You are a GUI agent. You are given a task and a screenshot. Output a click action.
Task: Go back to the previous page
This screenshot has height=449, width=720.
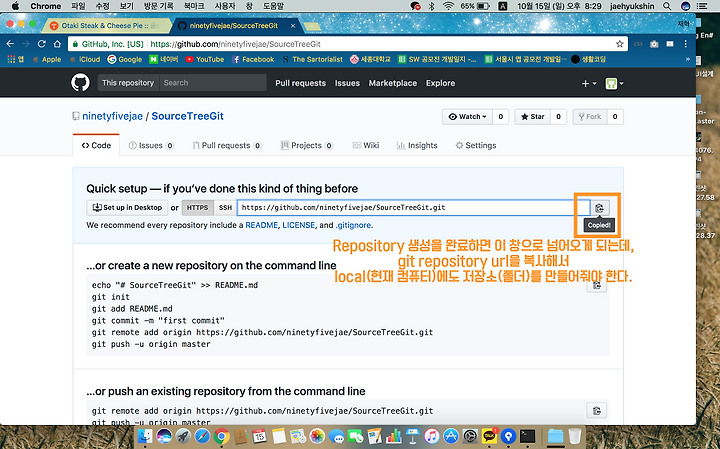(10, 44)
